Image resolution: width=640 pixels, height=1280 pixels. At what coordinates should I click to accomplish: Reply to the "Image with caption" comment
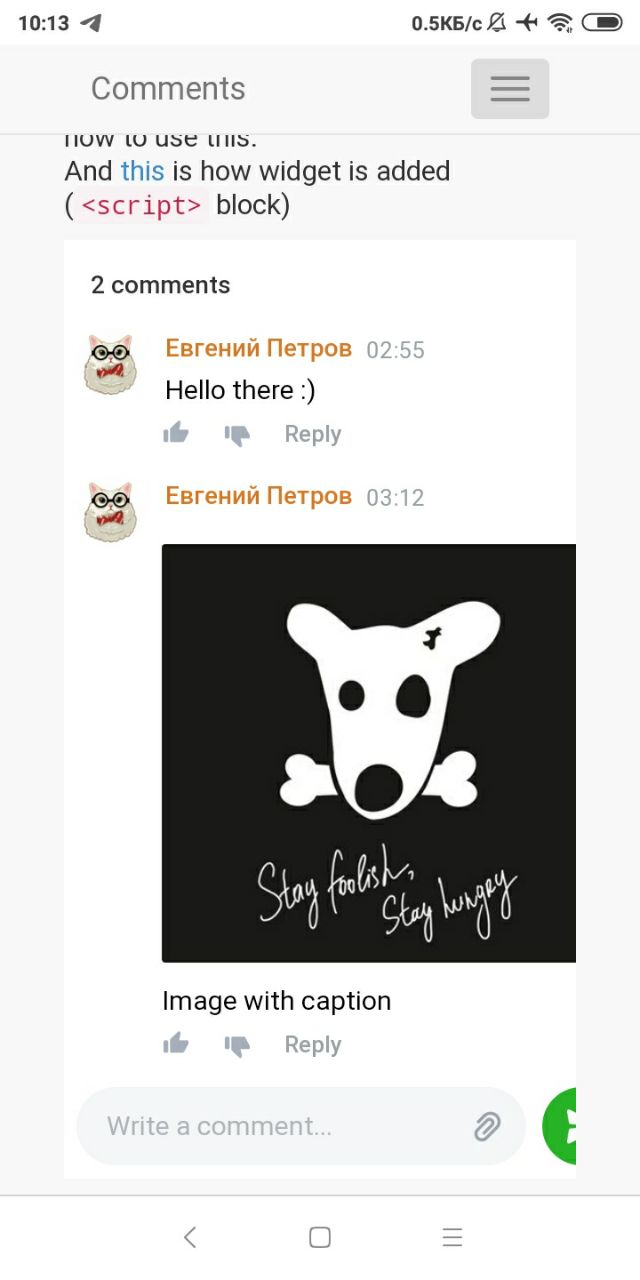313,1045
